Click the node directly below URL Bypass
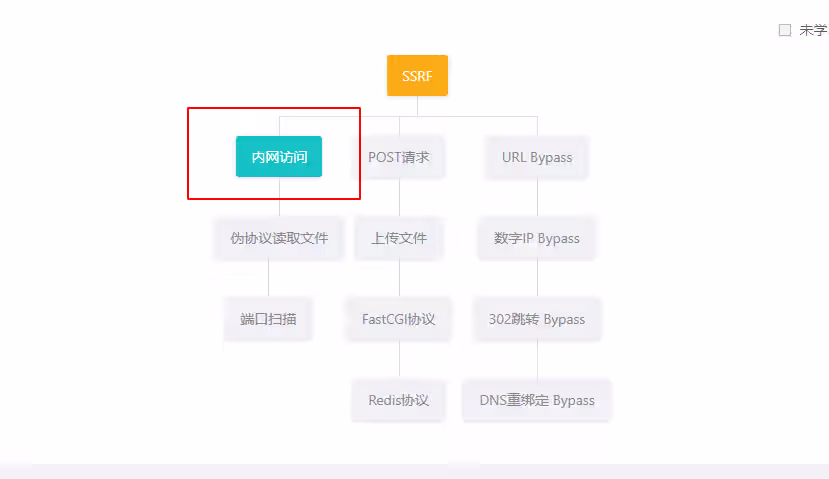This screenshot has width=829, height=479. click(537, 238)
